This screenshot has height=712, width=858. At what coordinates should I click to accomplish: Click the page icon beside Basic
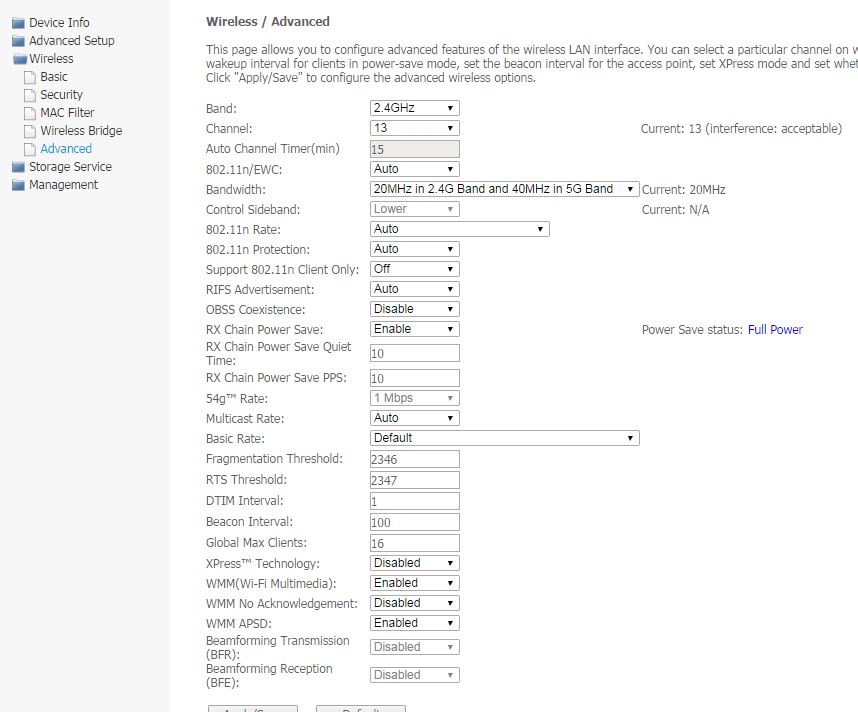[30, 77]
